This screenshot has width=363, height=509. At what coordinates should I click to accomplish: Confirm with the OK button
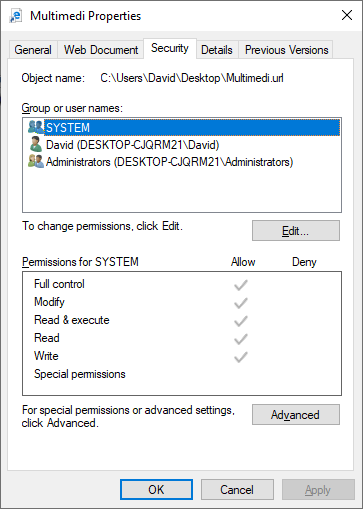[x=156, y=490]
